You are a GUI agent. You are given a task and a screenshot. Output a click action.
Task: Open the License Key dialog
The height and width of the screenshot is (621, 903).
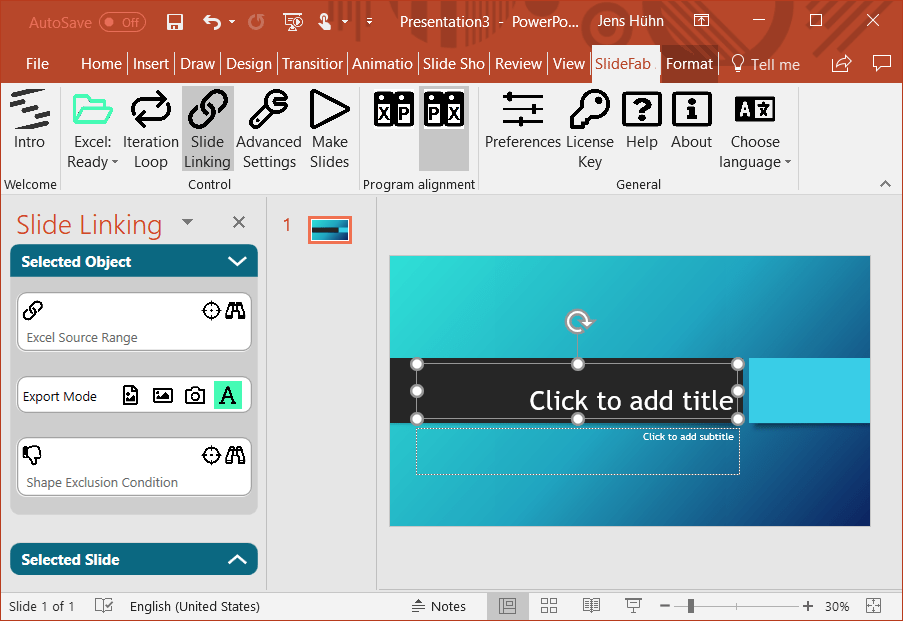(x=590, y=128)
